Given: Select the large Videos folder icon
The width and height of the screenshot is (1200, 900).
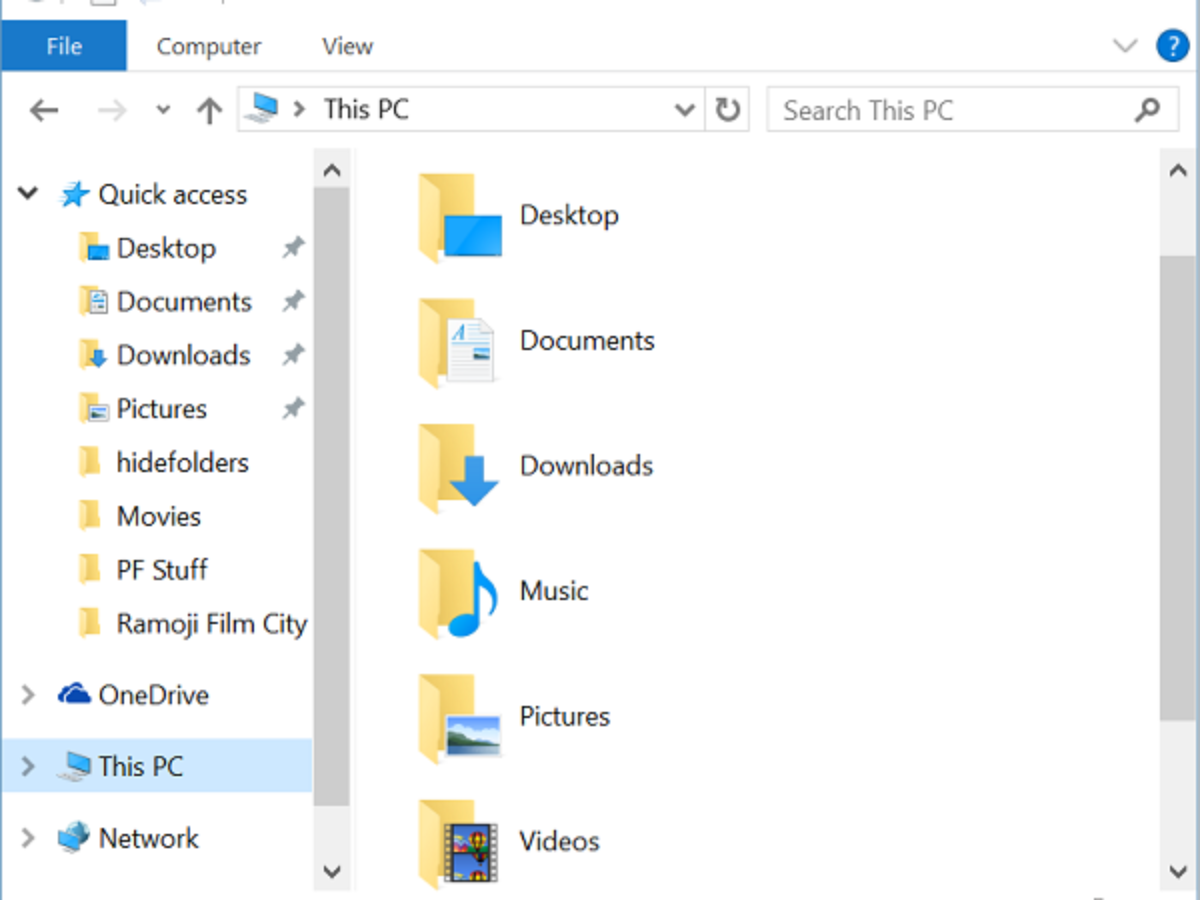Looking at the screenshot, I should (458, 843).
